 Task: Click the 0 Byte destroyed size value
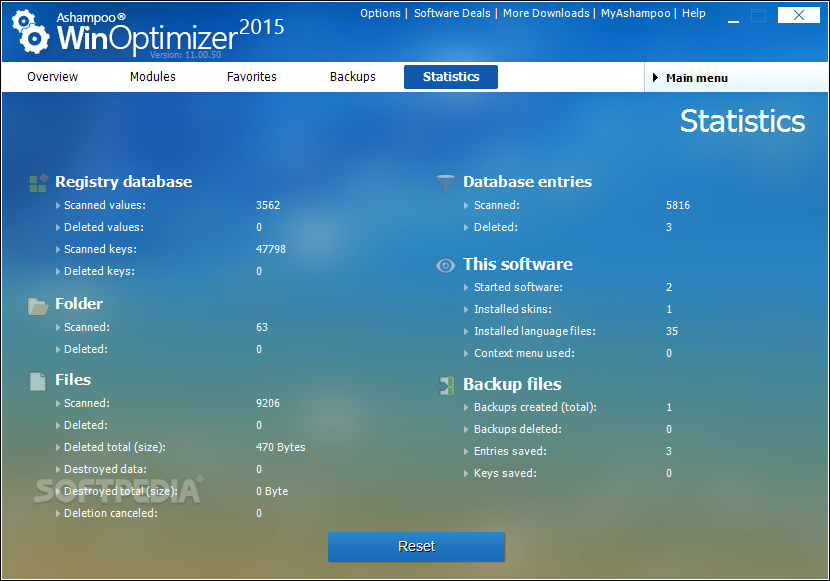pyautogui.click(x=272, y=492)
